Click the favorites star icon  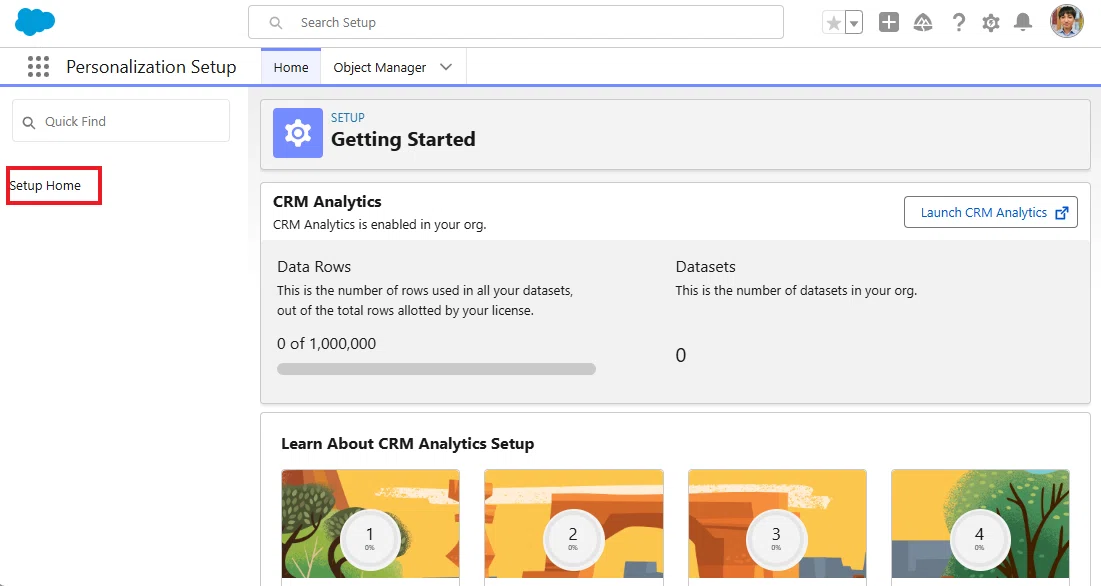[x=833, y=23]
